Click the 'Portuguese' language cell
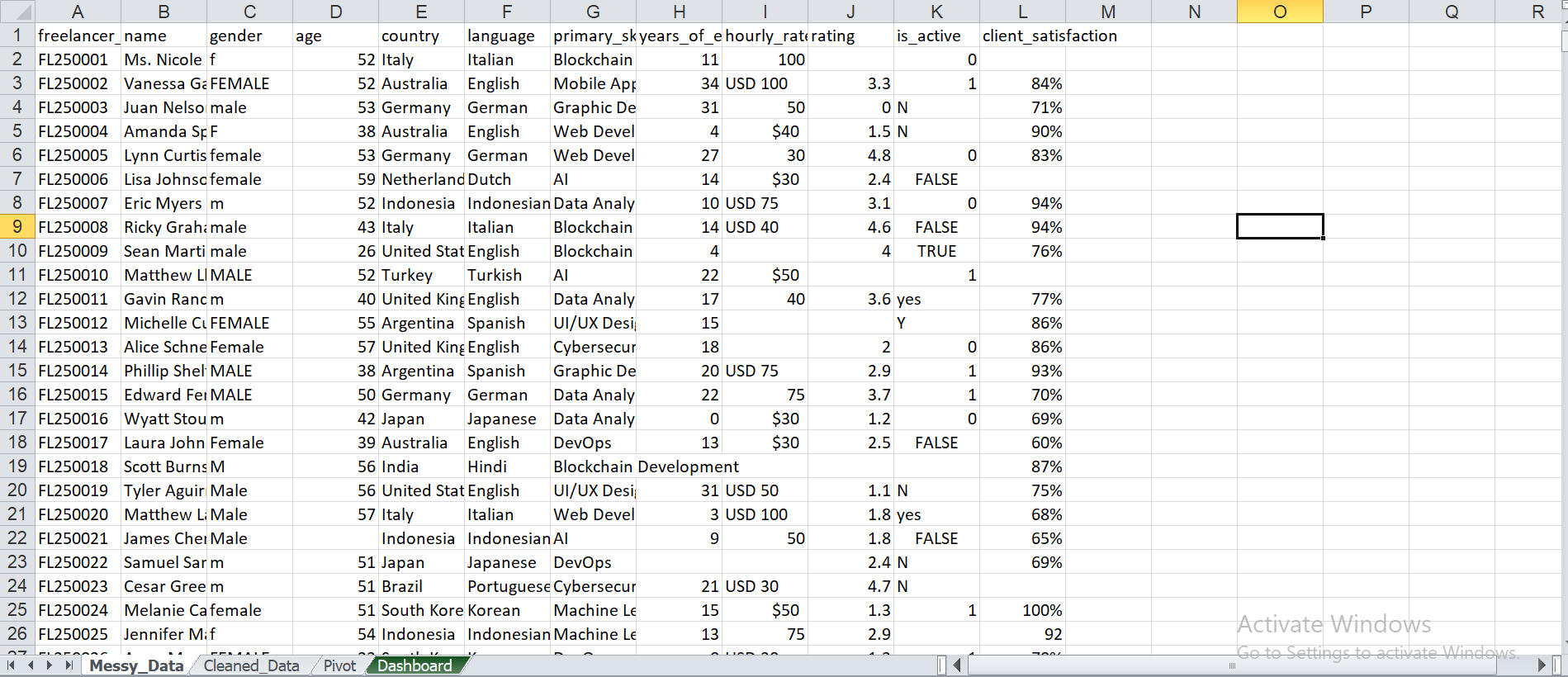Image resolution: width=1568 pixels, height=677 pixels. pyautogui.click(x=507, y=586)
